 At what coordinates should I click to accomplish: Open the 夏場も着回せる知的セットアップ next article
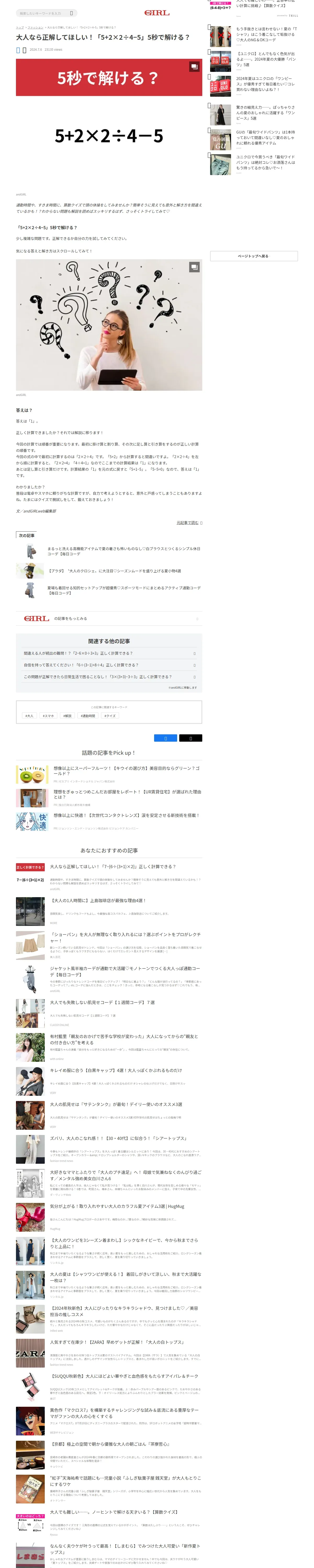pyautogui.click(x=109, y=590)
